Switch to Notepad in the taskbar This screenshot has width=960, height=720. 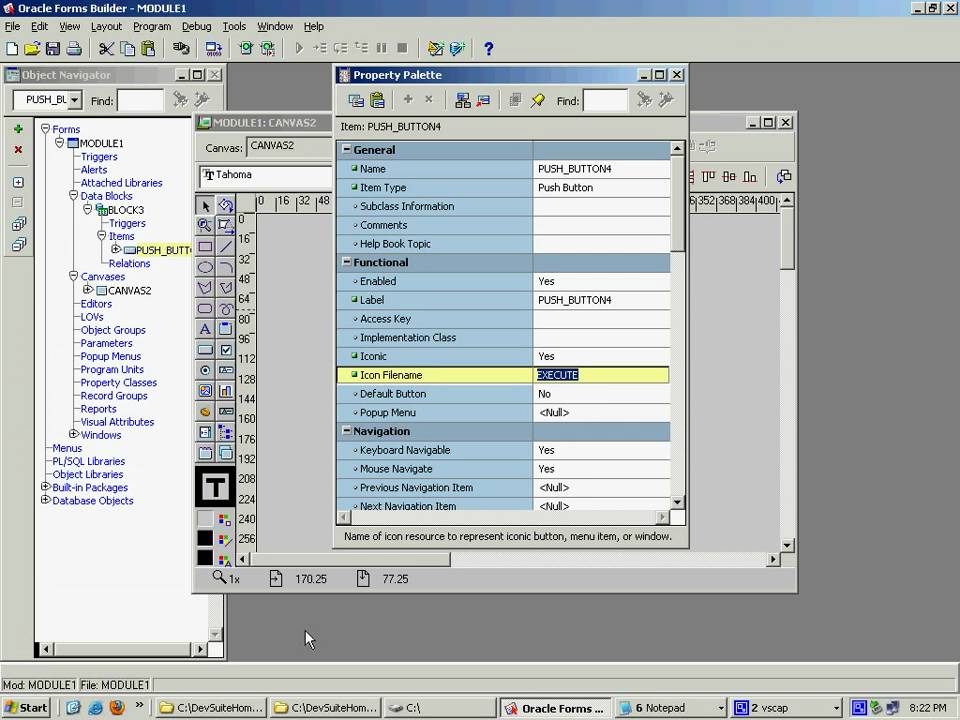(x=671, y=708)
